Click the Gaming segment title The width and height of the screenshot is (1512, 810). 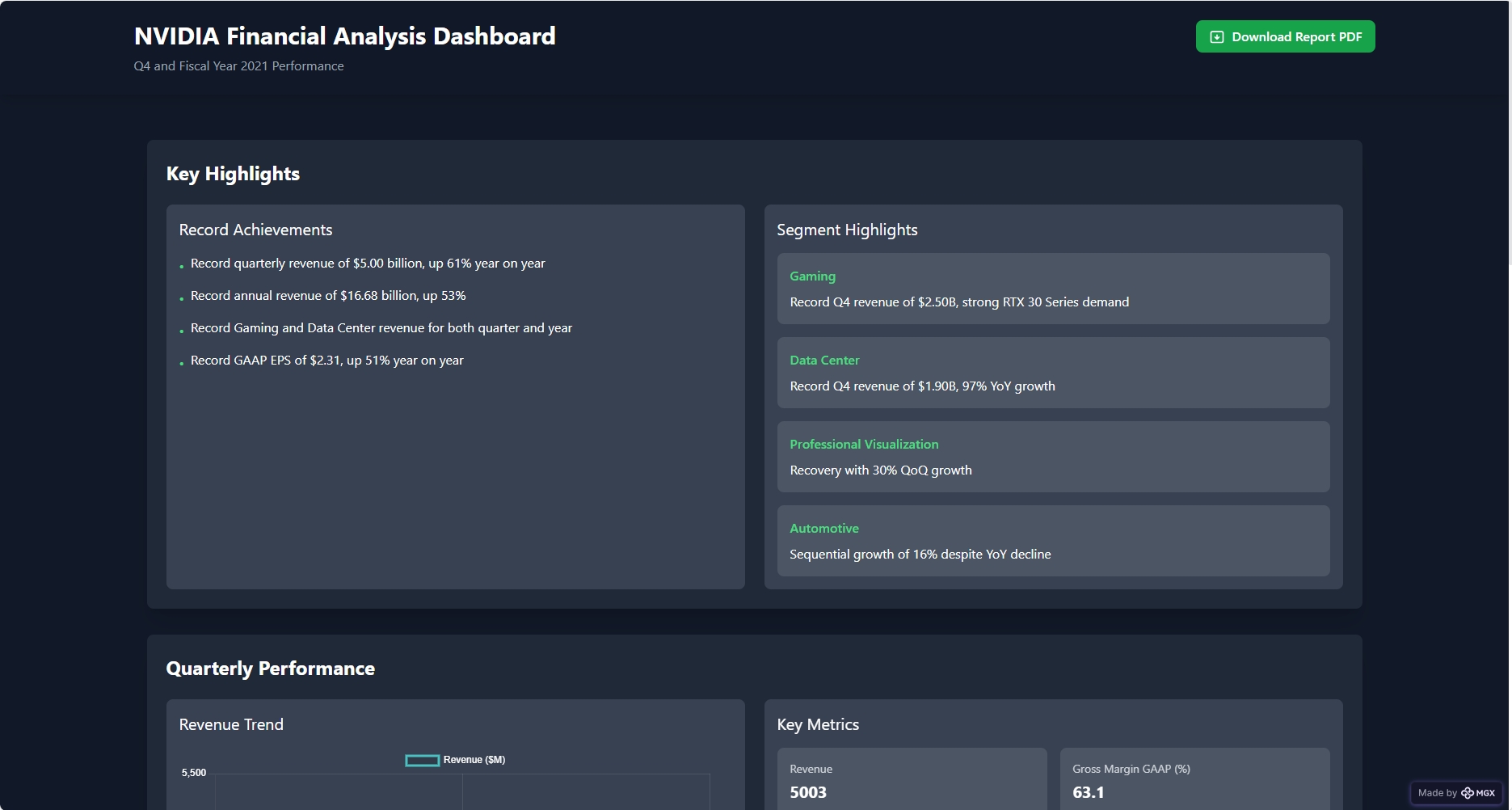[813, 276]
